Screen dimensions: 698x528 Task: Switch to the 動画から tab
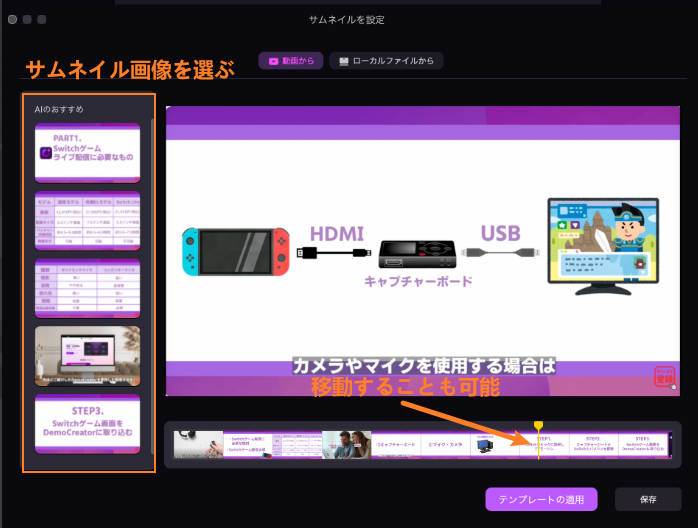point(292,61)
